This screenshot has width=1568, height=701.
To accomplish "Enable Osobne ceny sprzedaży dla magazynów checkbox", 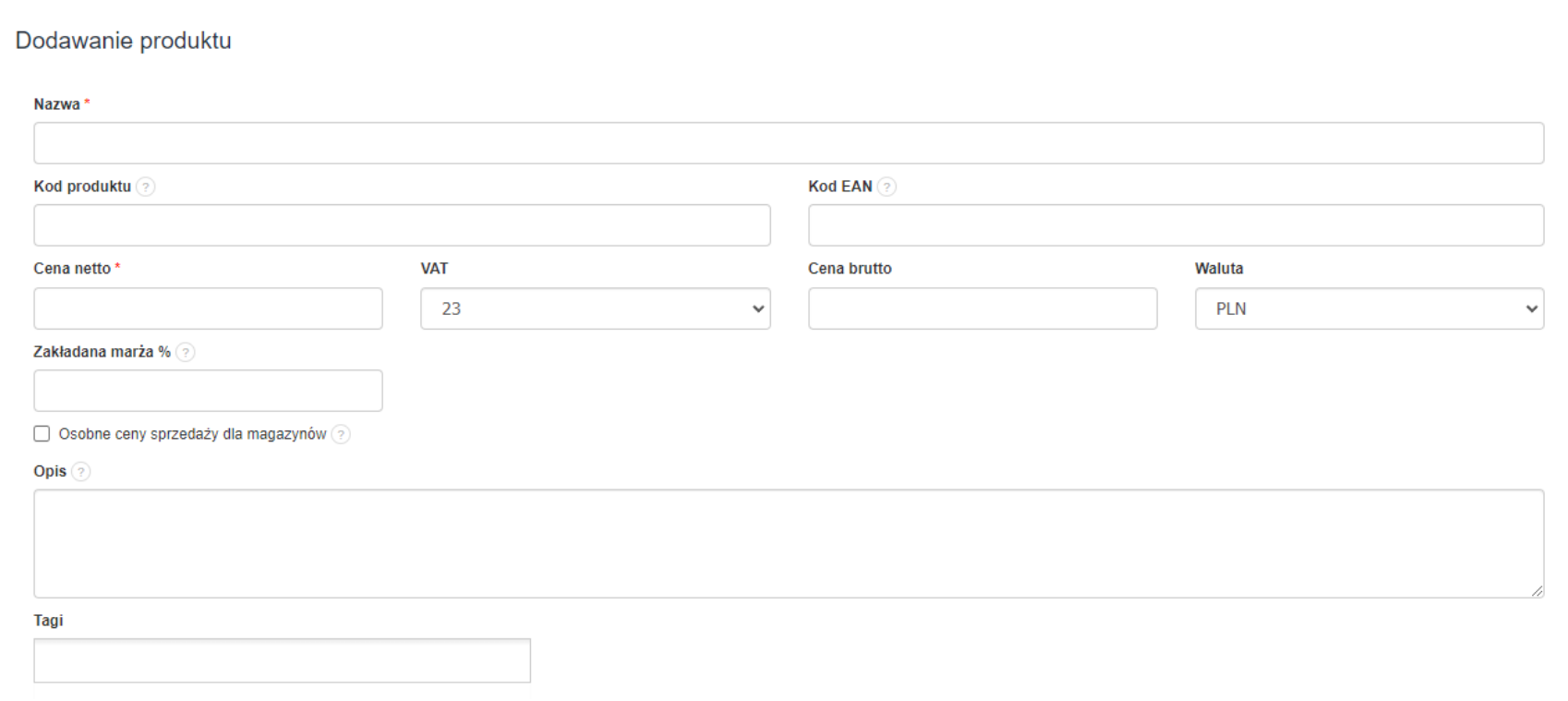I will (42, 434).
